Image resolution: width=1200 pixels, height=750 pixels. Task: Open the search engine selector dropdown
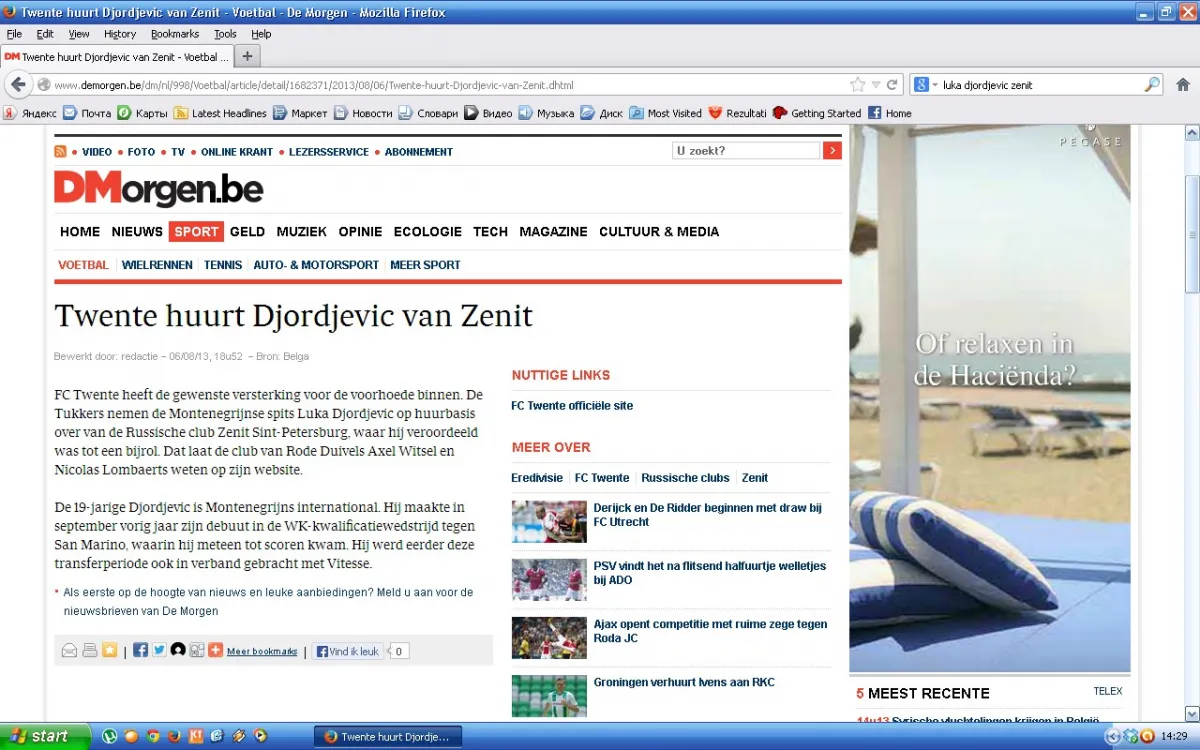(x=927, y=85)
